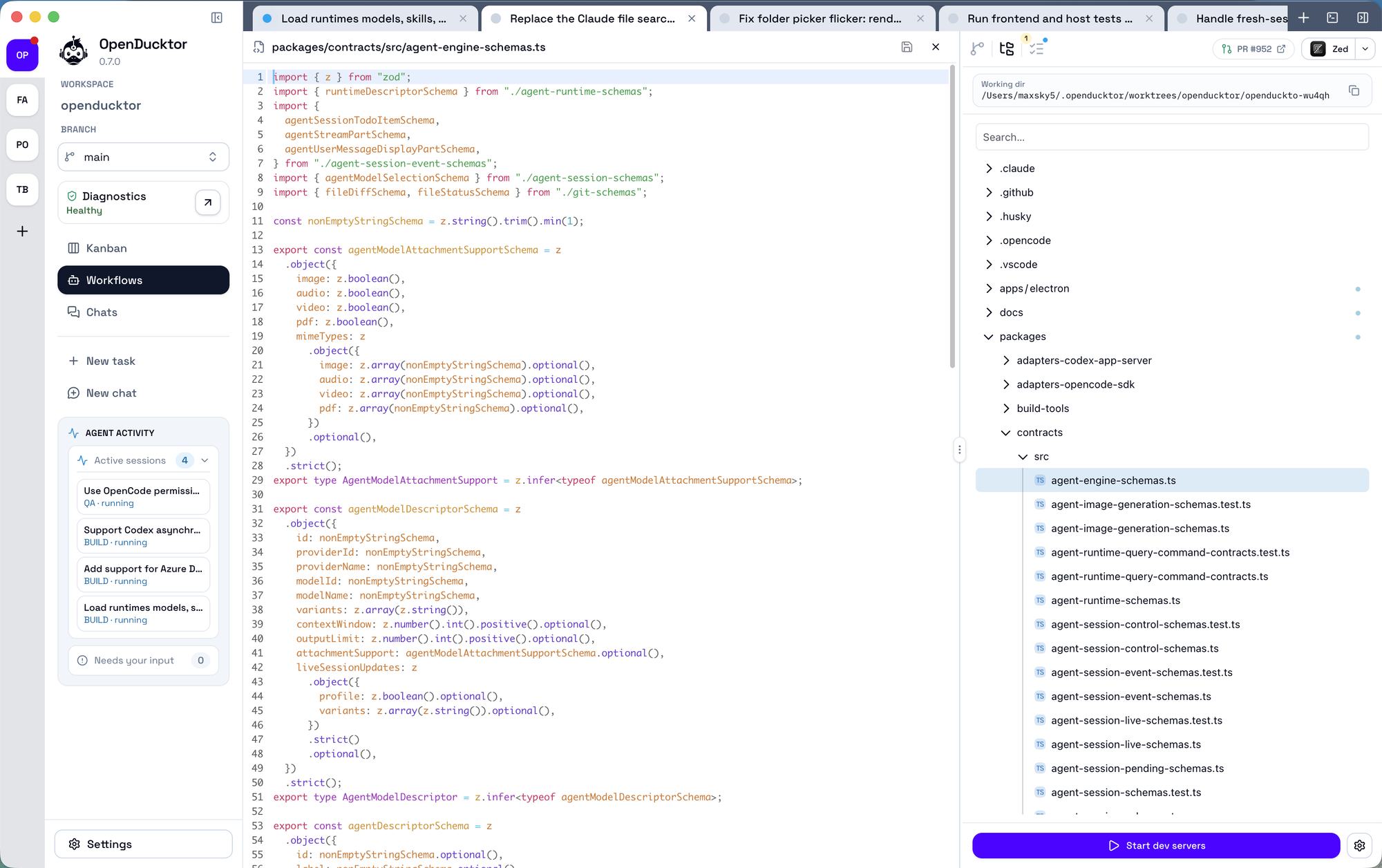
Task: Close the agent-engine-schemas.ts file viewer
Action: pos(936,47)
